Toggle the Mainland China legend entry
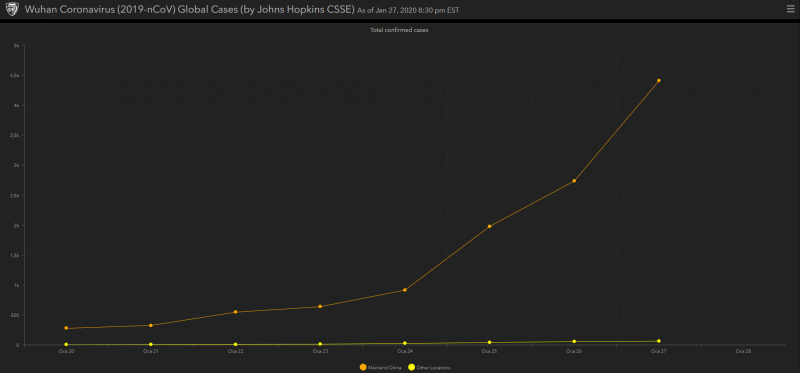800x373 pixels. [381, 367]
